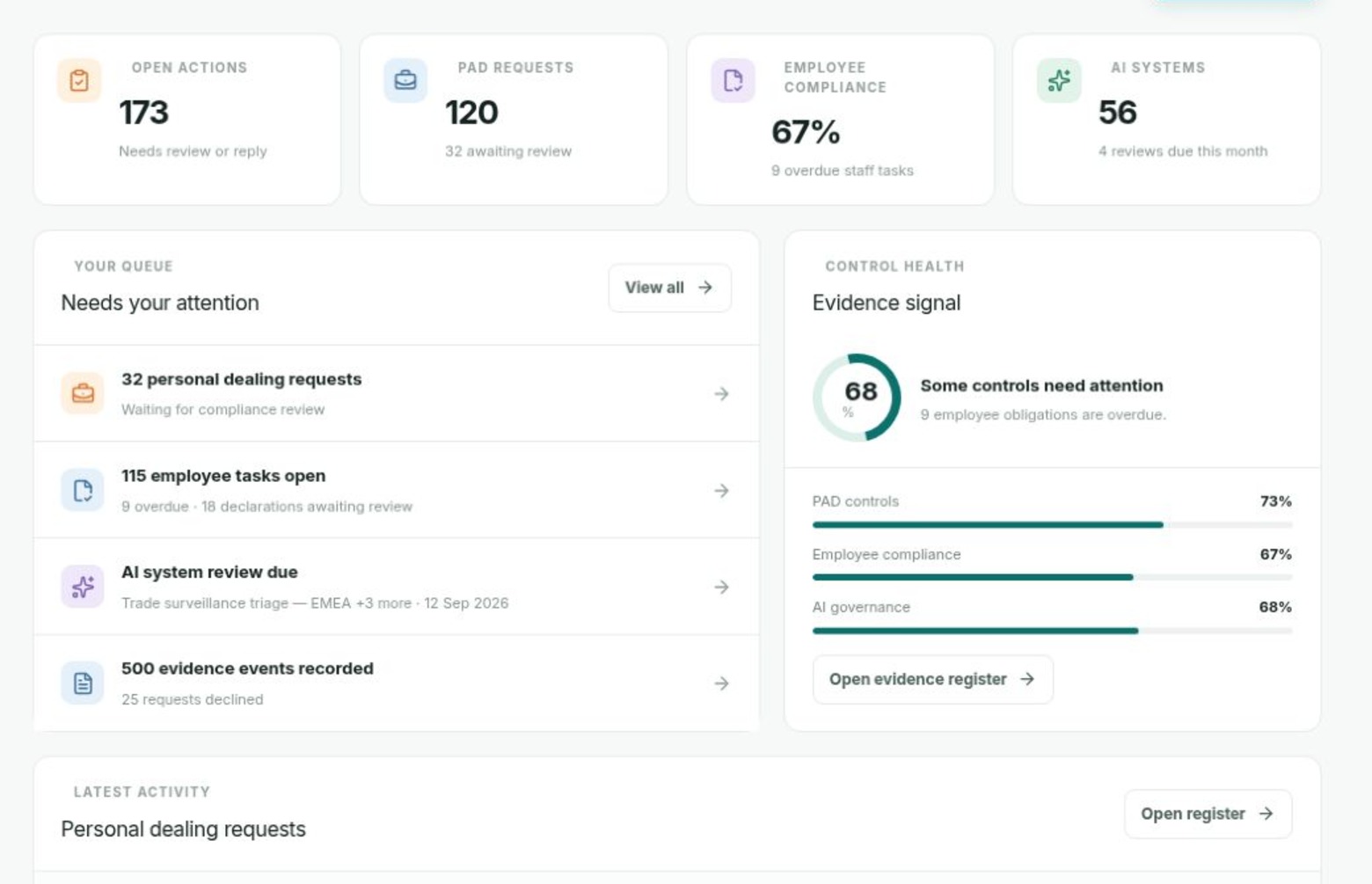Click View all in Your Queue
The image size is (1372, 884).
(669, 288)
